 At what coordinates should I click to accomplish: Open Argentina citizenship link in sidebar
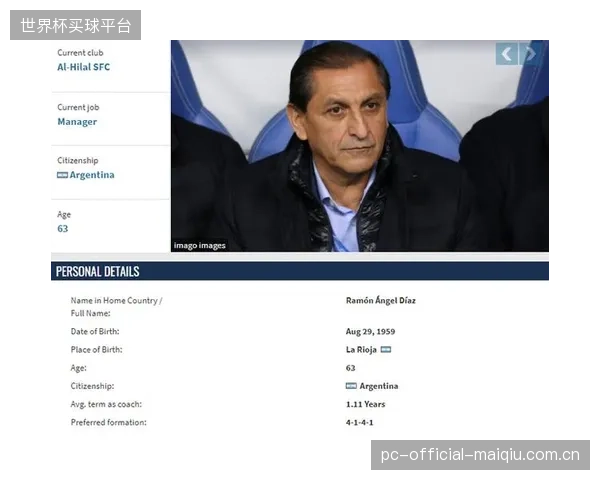coord(92,175)
